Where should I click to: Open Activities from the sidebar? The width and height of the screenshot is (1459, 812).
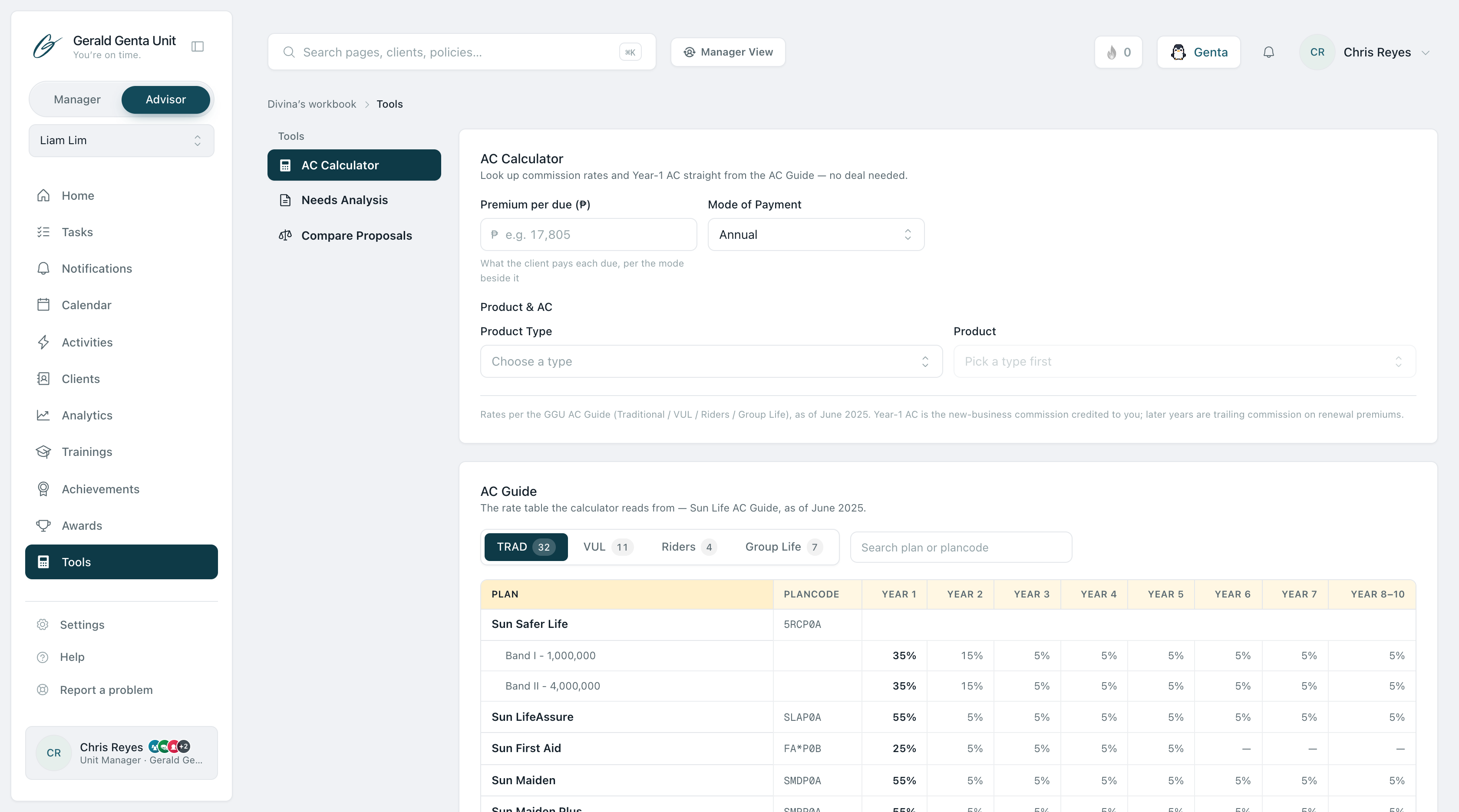click(x=121, y=342)
